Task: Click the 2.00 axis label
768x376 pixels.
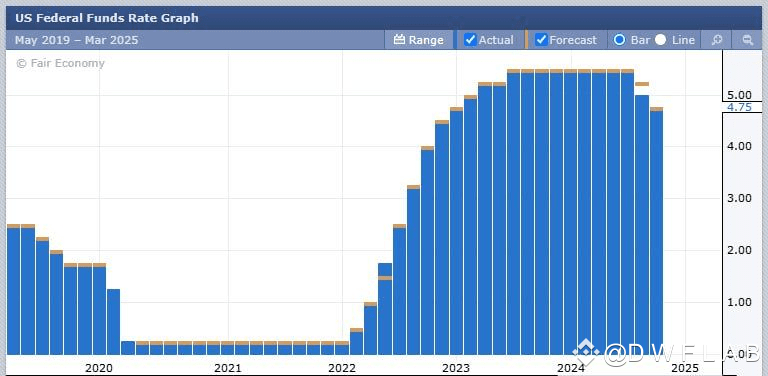Action: click(739, 250)
